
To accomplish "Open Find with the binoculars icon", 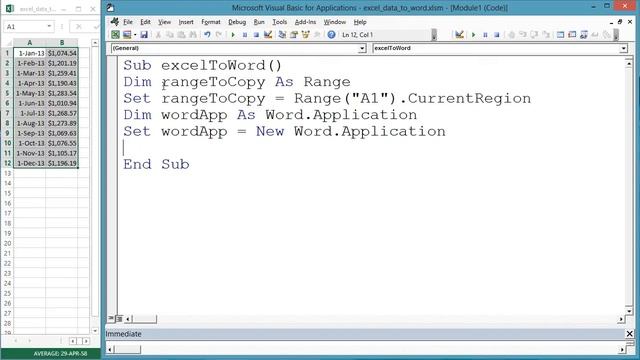I will 193,35.
